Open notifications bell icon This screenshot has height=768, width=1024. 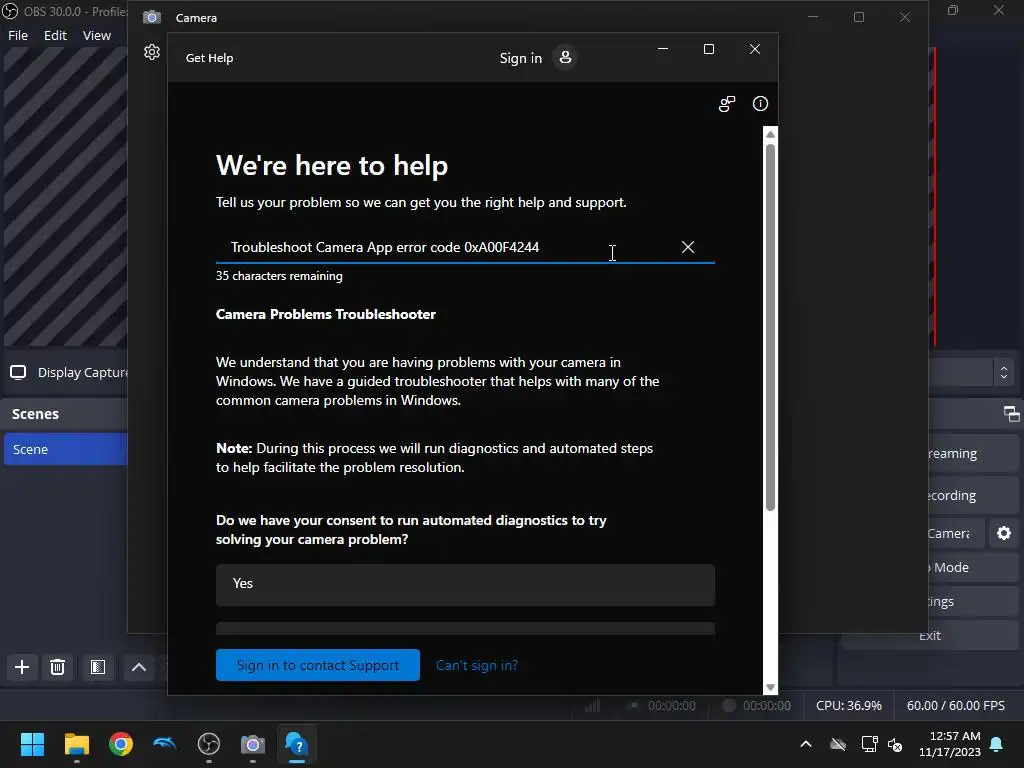(997, 744)
